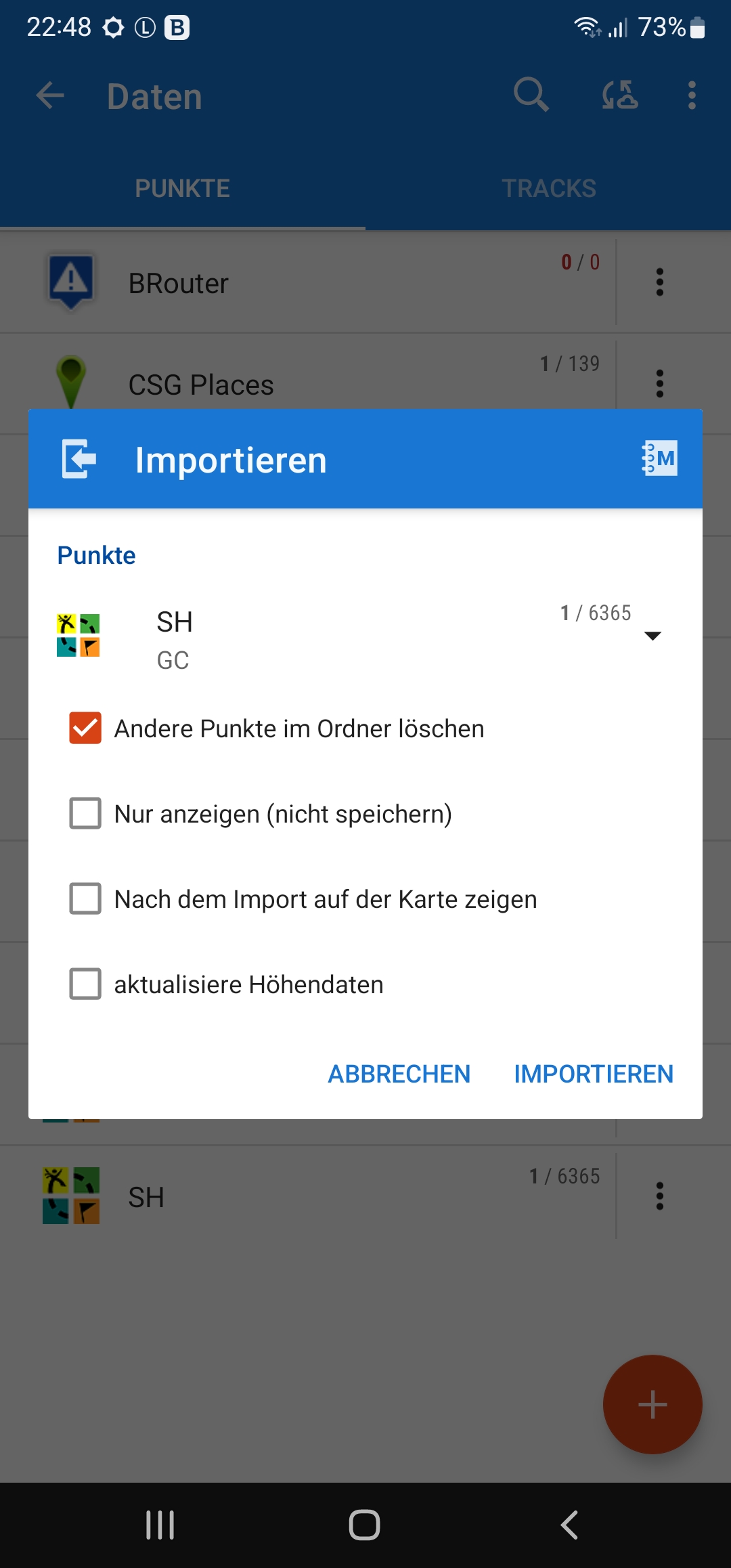Open search in the Daten toolbar

531,95
